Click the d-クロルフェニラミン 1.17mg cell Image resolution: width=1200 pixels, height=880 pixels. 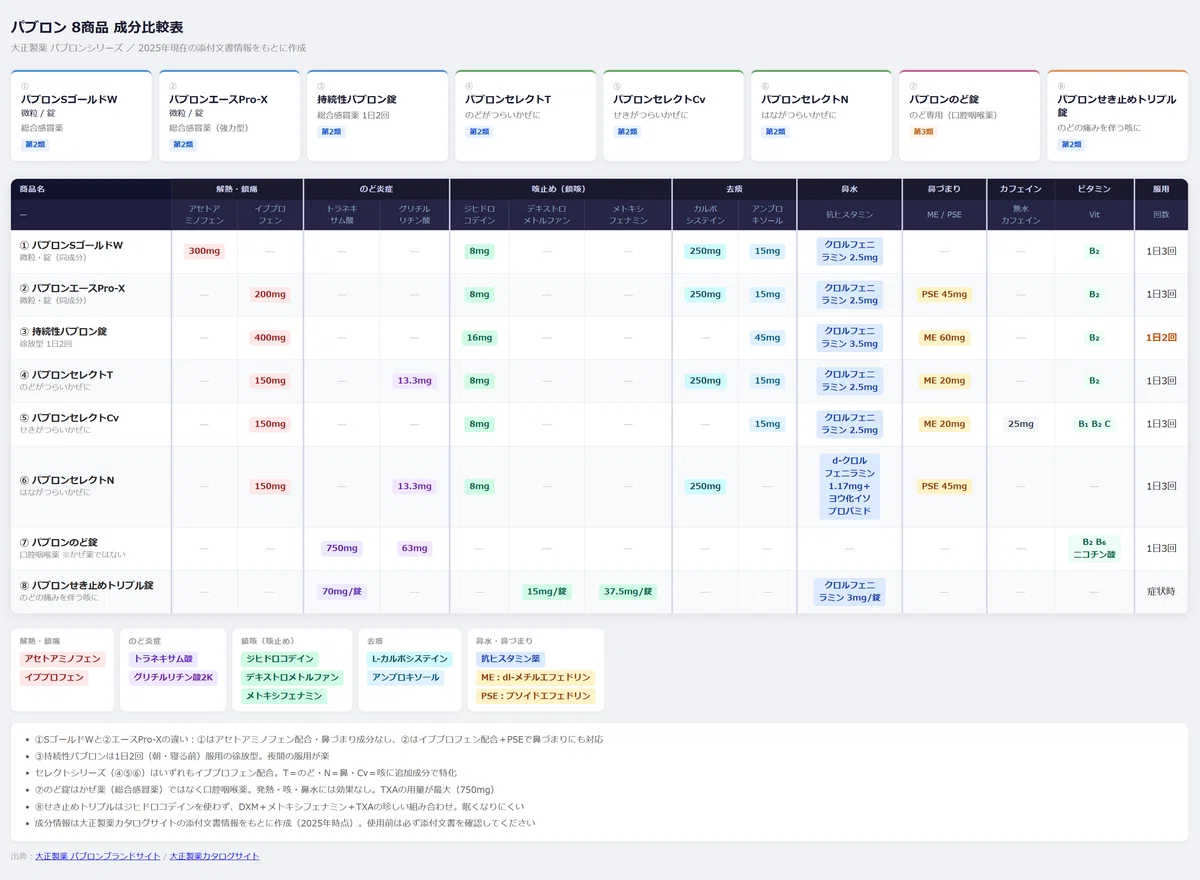849,486
